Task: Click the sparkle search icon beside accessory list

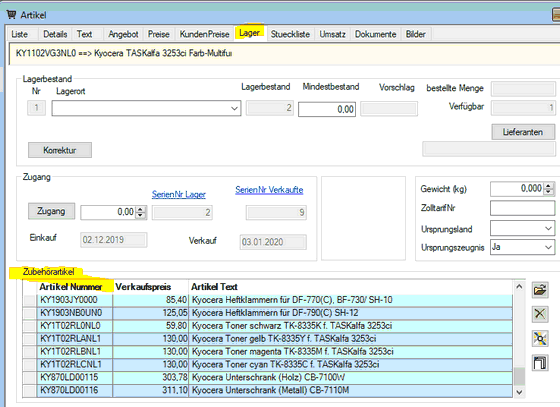Action: [x=540, y=338]
